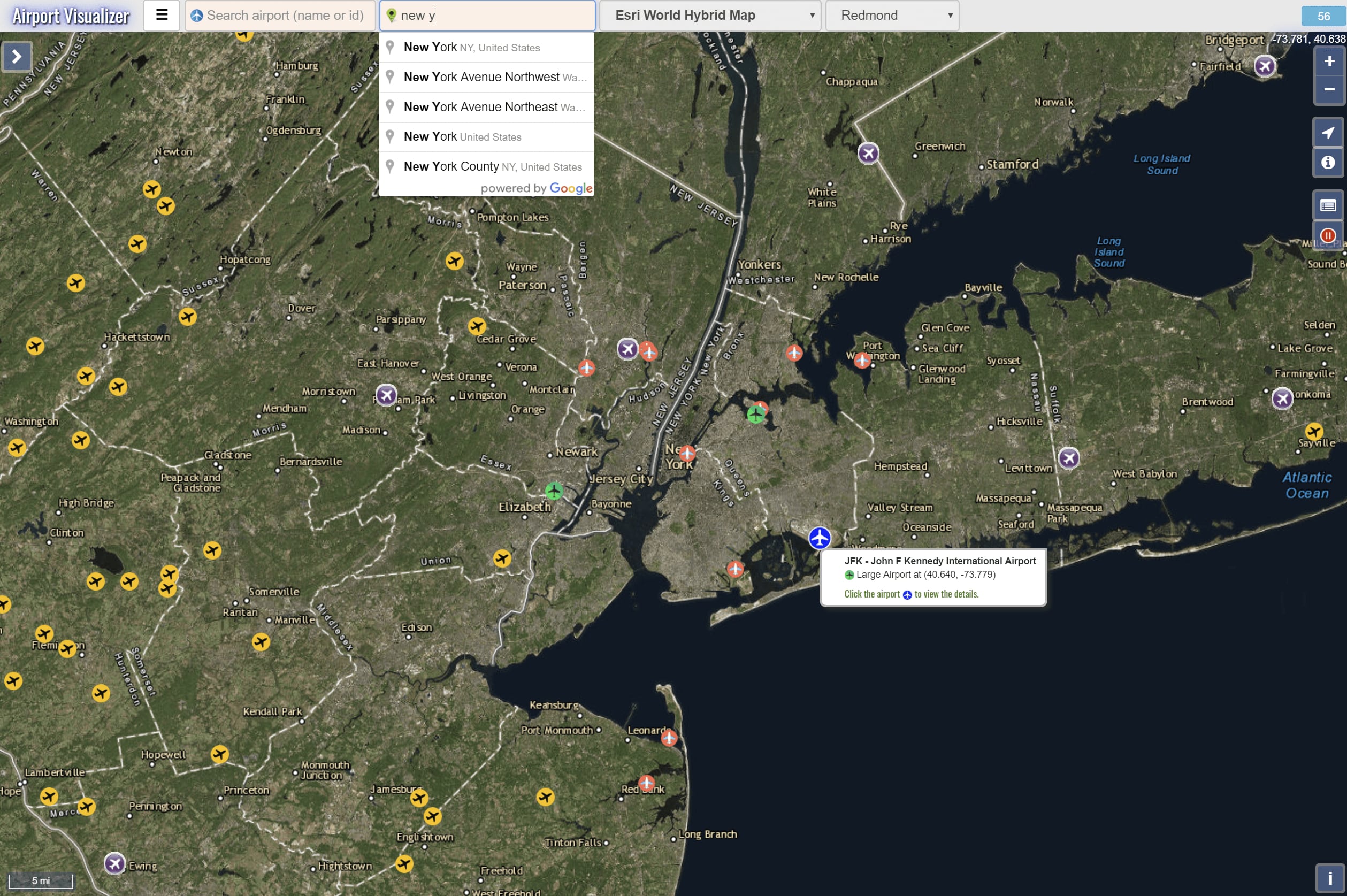The height and width of the screenshot is (896, 1347).
Task: Open the Redmond location dropdown
Action: pos(892,16)
